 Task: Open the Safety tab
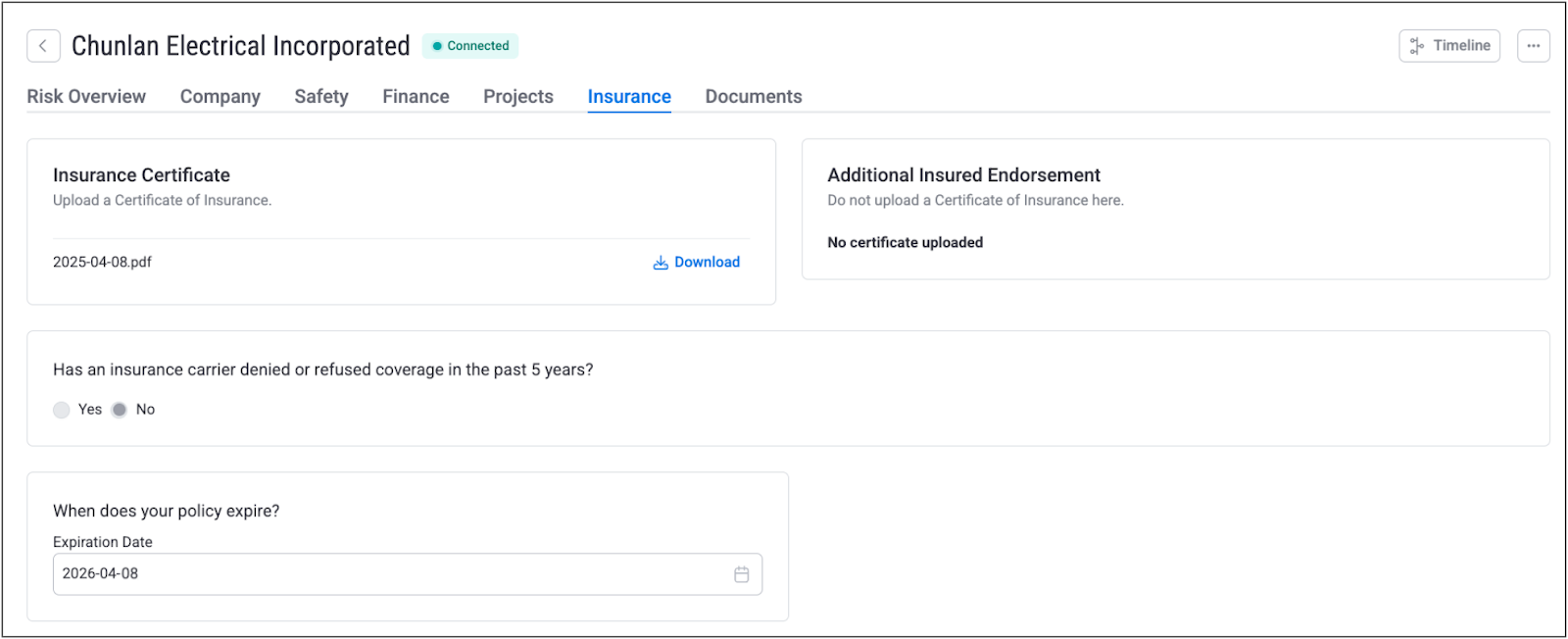pyautogui.click(x=321, y=97)
